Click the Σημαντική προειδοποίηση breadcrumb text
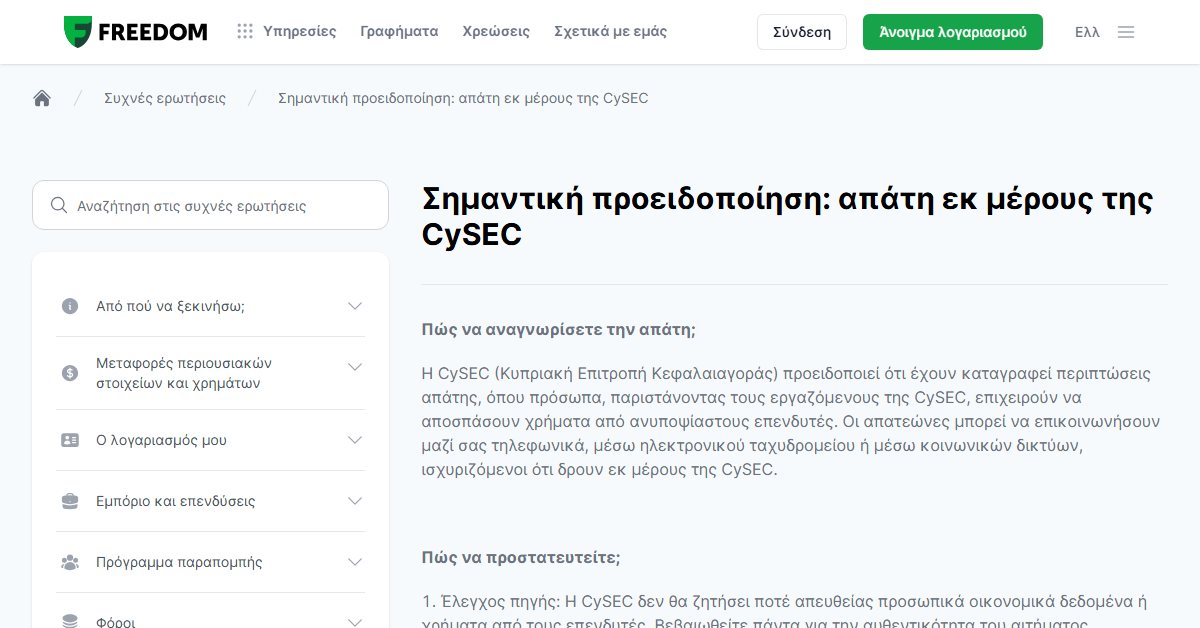 [463, 98]
